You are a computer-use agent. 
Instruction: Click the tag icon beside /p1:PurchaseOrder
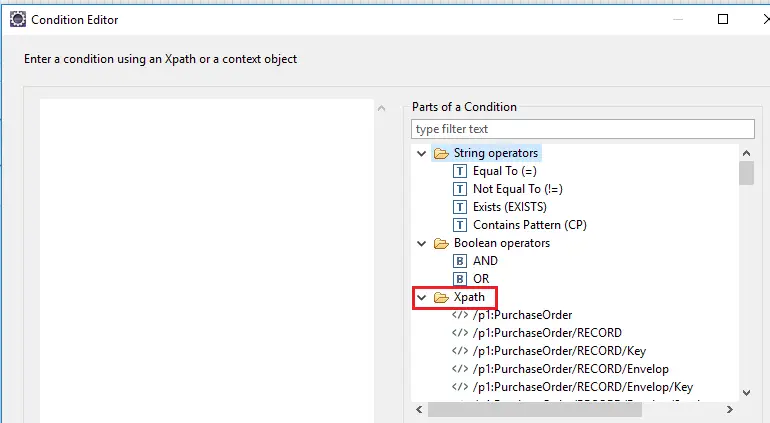tap(460, 315)
